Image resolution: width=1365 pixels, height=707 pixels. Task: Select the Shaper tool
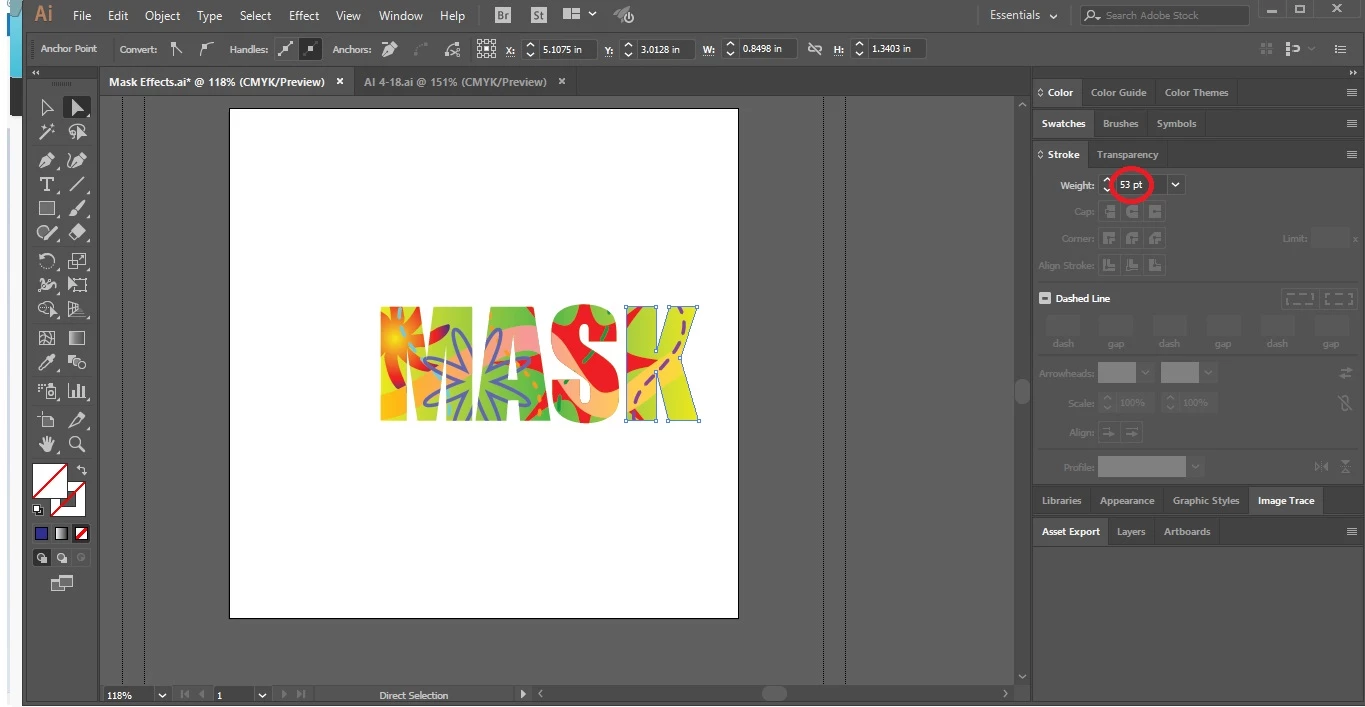[47, 232]
